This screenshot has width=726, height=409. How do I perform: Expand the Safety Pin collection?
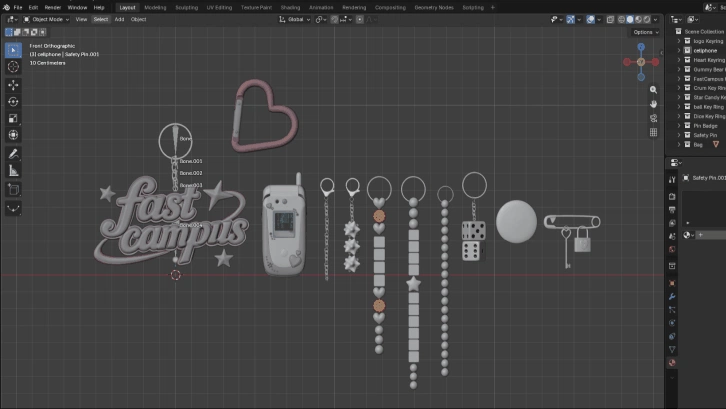click(679, 135)
